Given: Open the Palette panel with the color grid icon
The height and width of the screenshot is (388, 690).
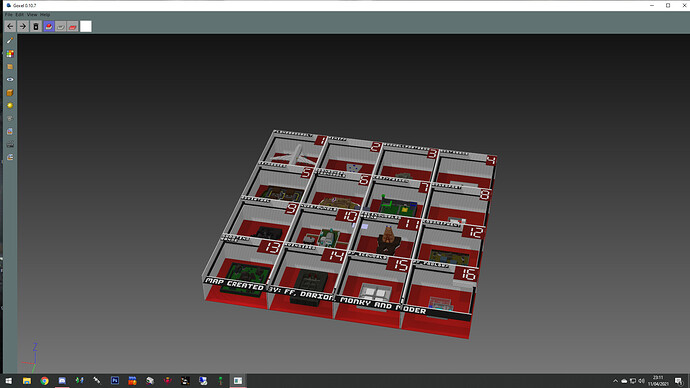Looking at the screenshot, I should (x=10, y=54).
